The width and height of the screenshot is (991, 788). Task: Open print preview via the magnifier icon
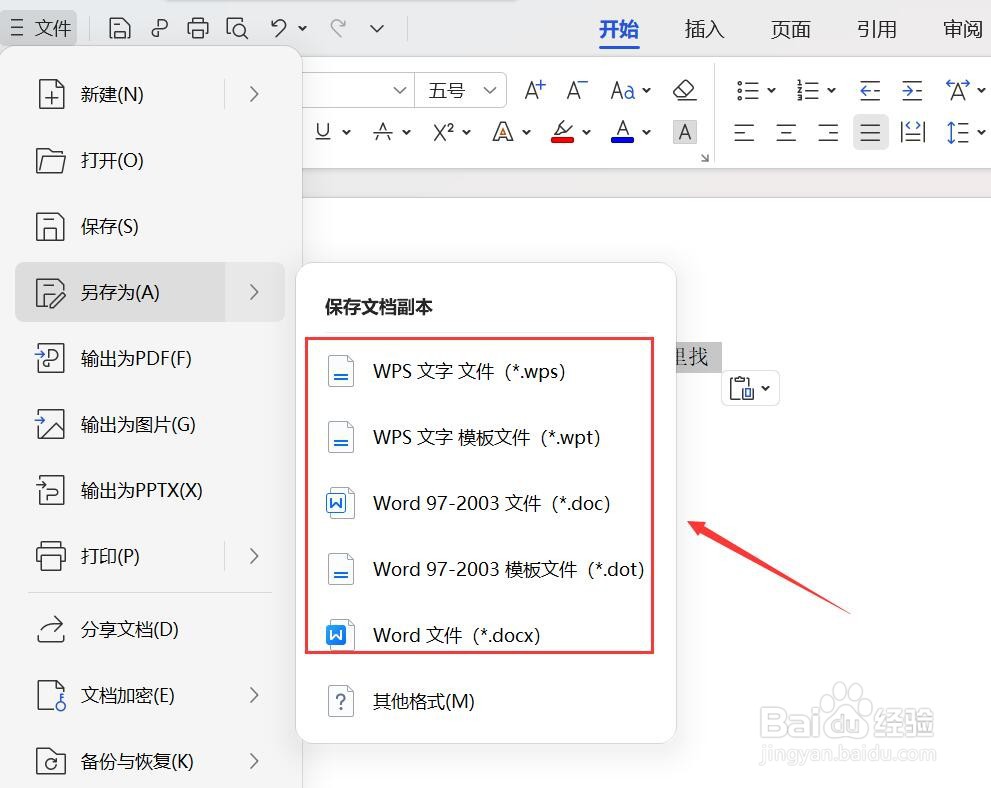pos(237,27)
